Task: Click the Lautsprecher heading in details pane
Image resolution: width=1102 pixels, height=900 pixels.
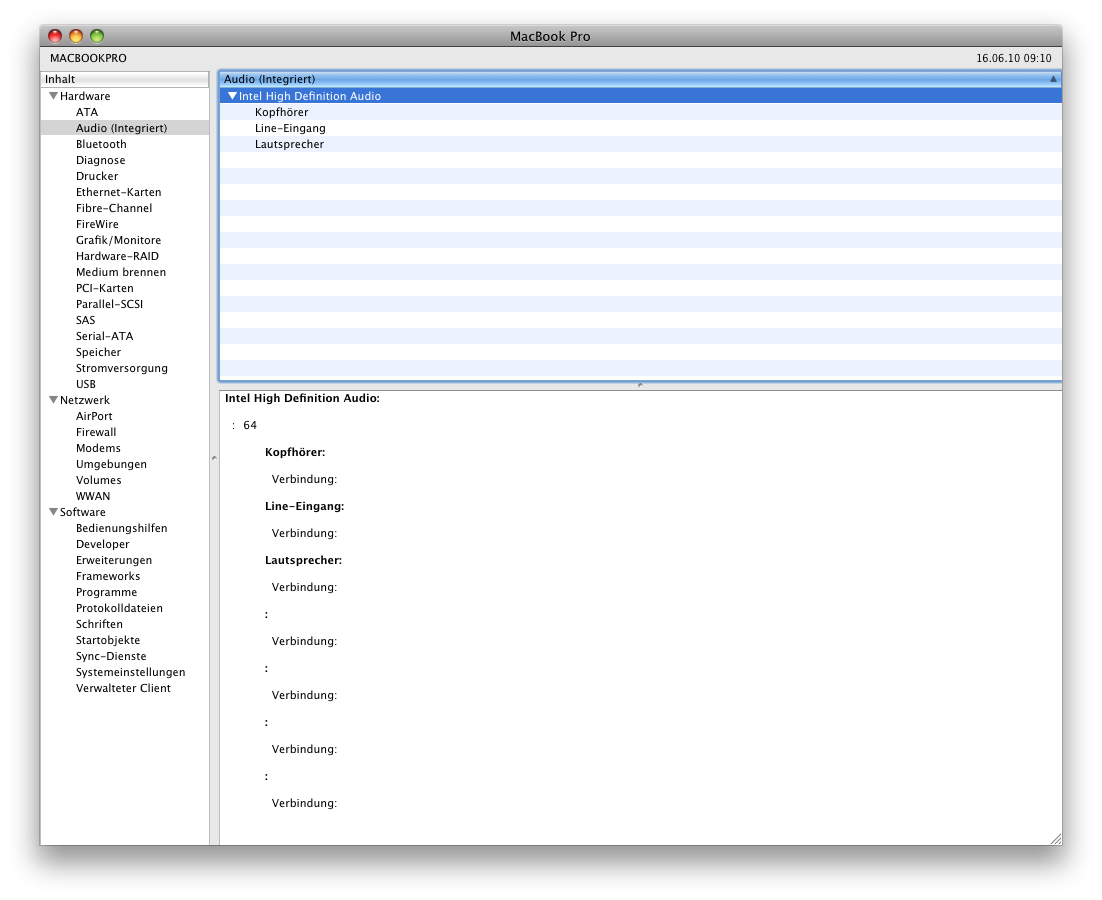Action: pyautogui.click(x=304, y=560)
